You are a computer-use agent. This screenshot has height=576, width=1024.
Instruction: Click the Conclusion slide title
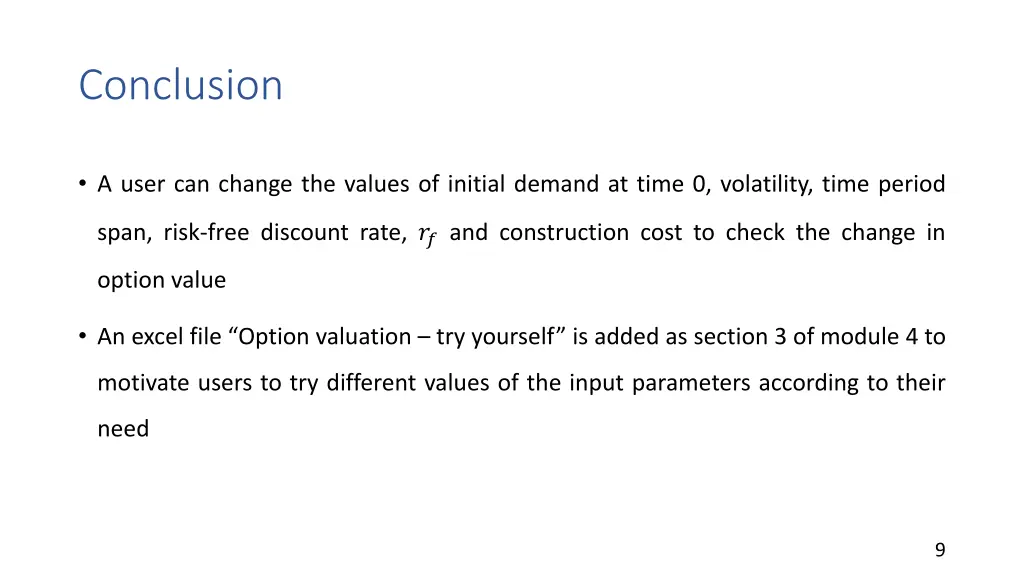click(x=181, y=85)
